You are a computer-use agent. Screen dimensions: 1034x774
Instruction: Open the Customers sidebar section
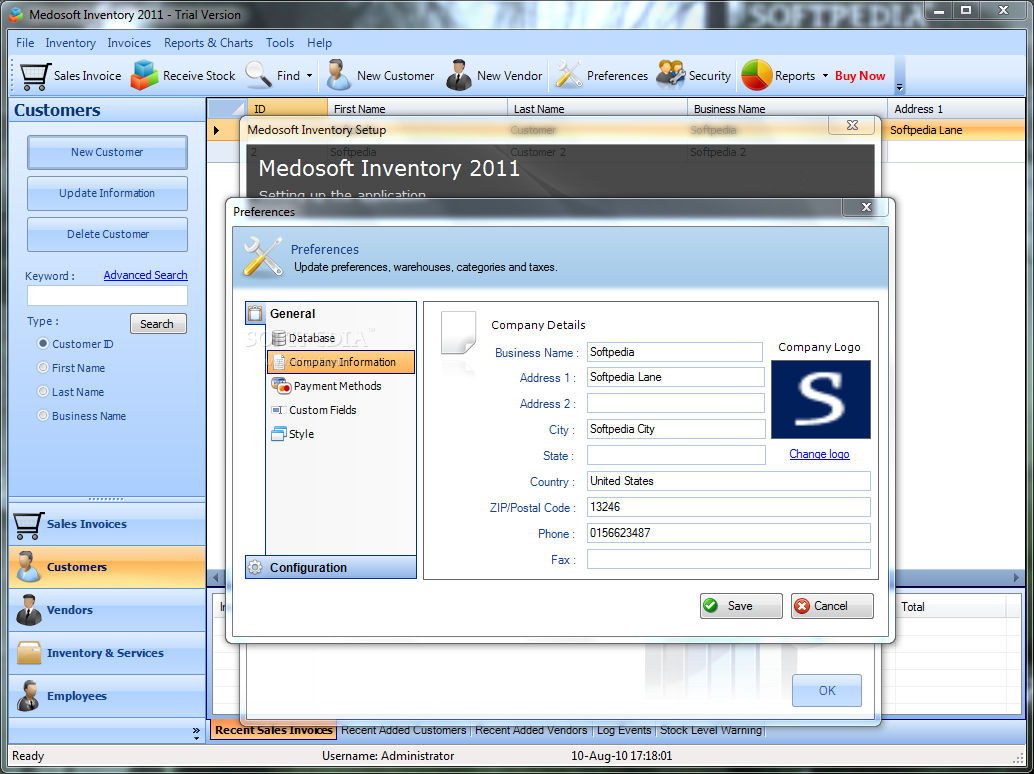pos(107,567)
